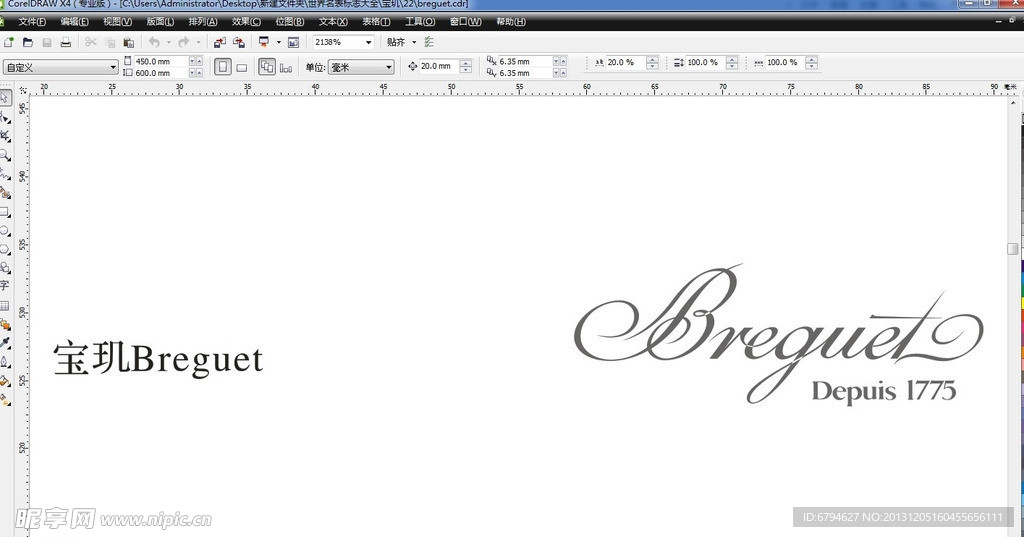The width and height of the screenshot is (1024, 537).
Task: Select the Fill bucket tool
Action: [x=5, y=381]
